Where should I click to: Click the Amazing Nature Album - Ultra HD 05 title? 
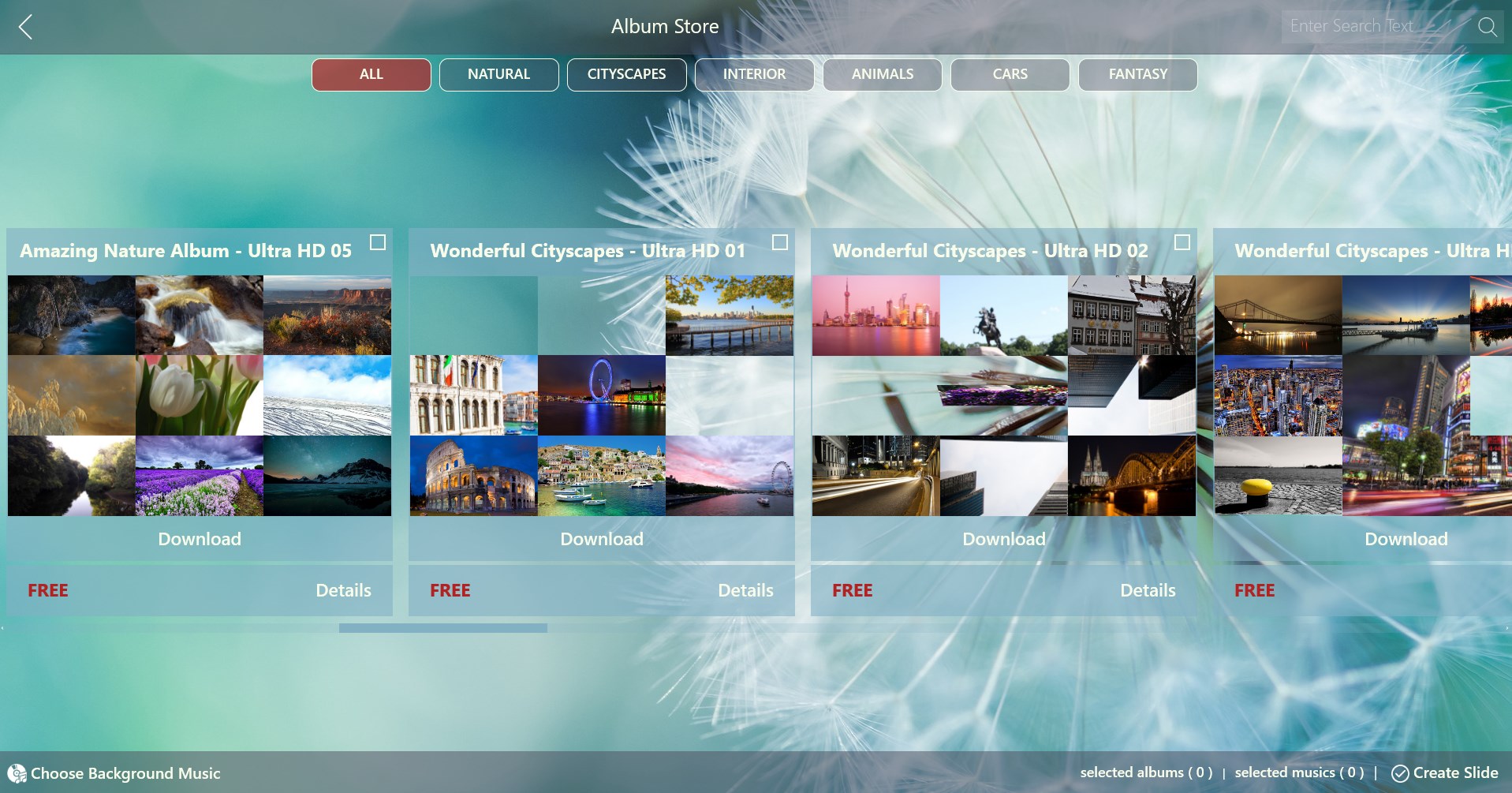coord(186,251)
